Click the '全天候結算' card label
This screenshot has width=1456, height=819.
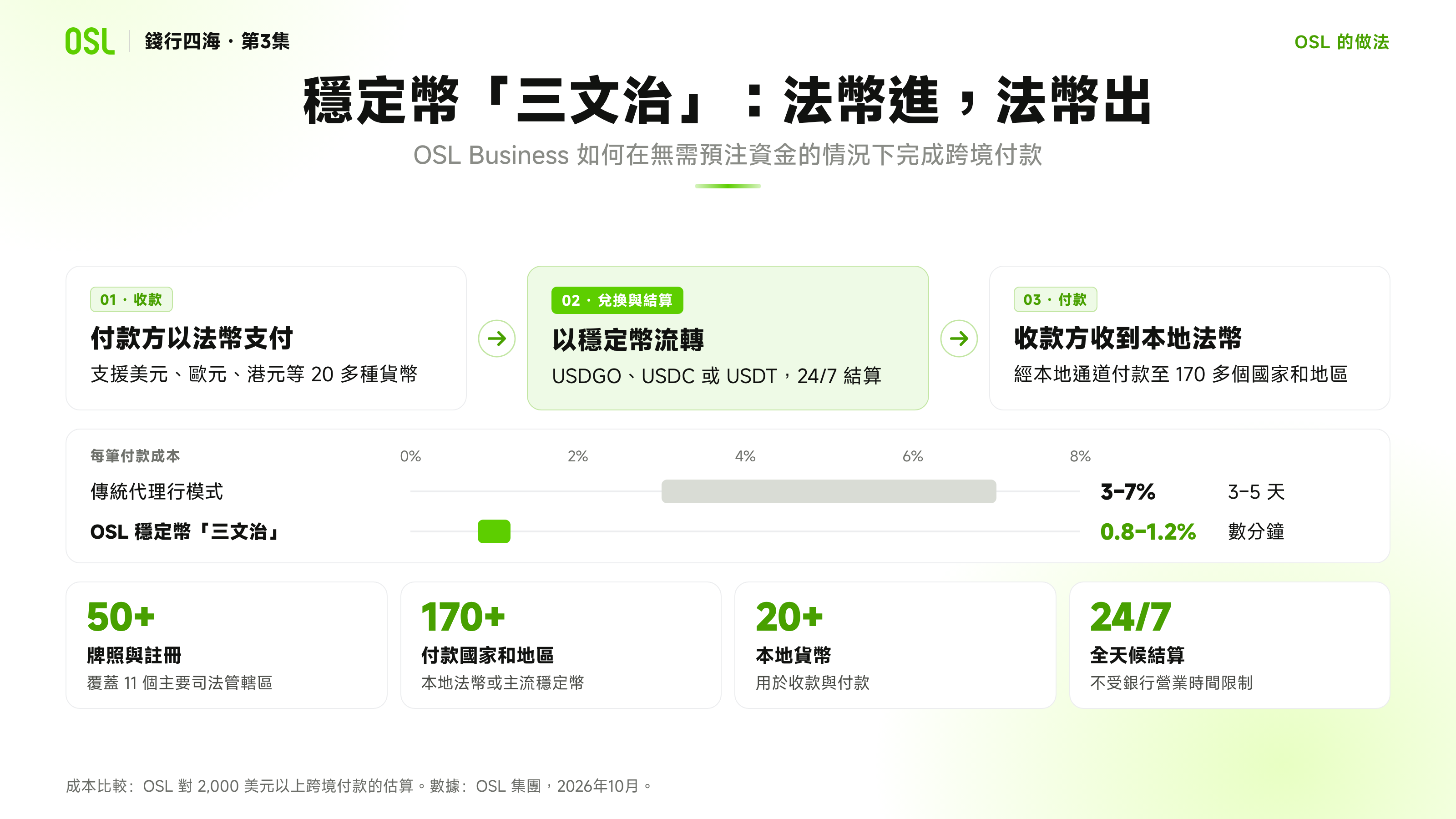[x=1137, y=655]
